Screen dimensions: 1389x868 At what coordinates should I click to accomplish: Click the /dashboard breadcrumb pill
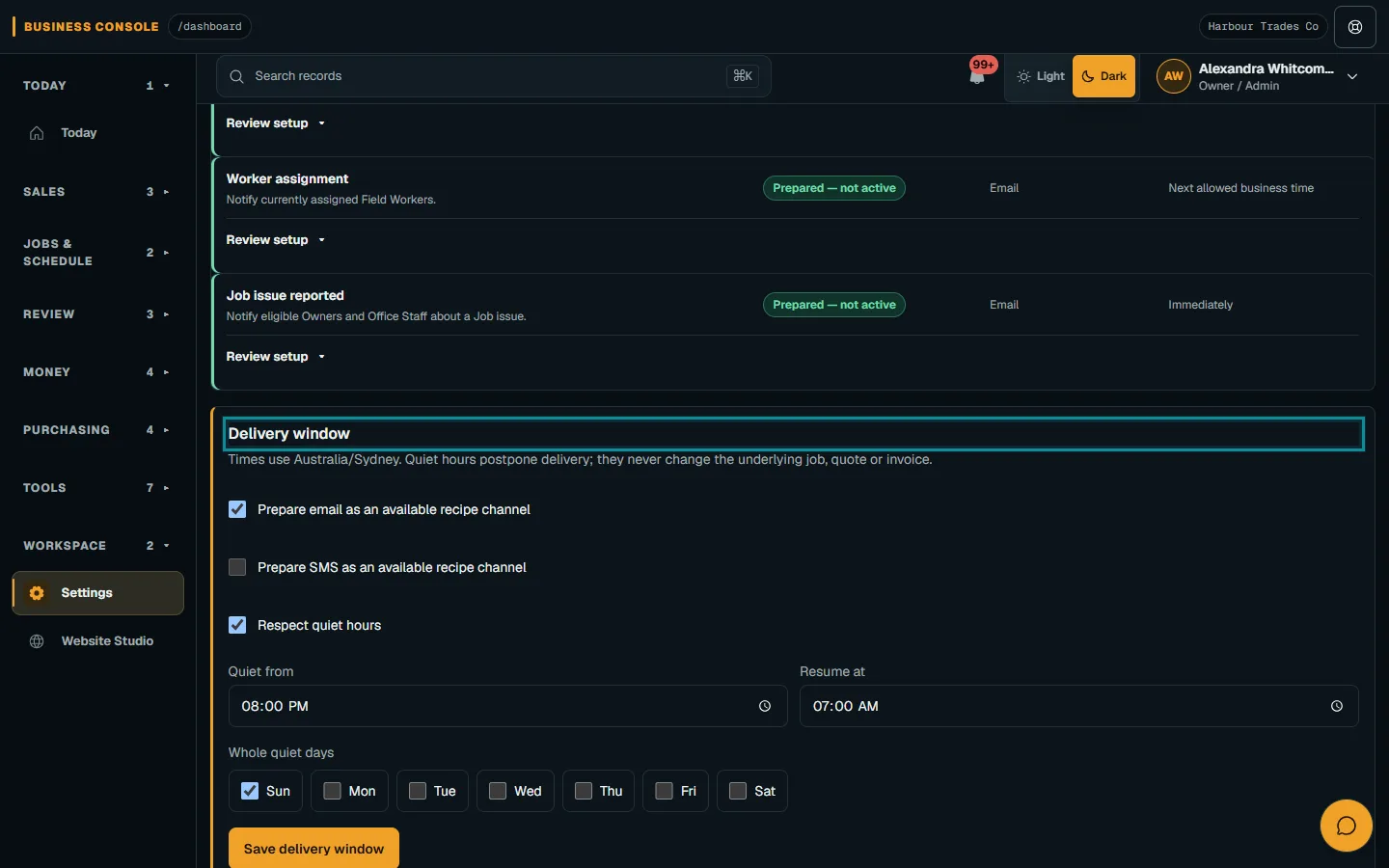coord(209,27)
